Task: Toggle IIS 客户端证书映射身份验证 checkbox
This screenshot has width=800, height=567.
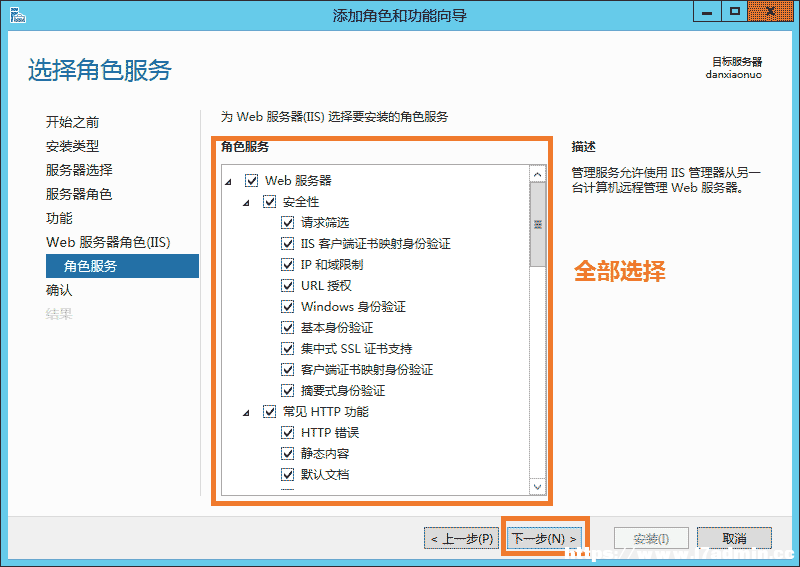Action: pos(287,243)
